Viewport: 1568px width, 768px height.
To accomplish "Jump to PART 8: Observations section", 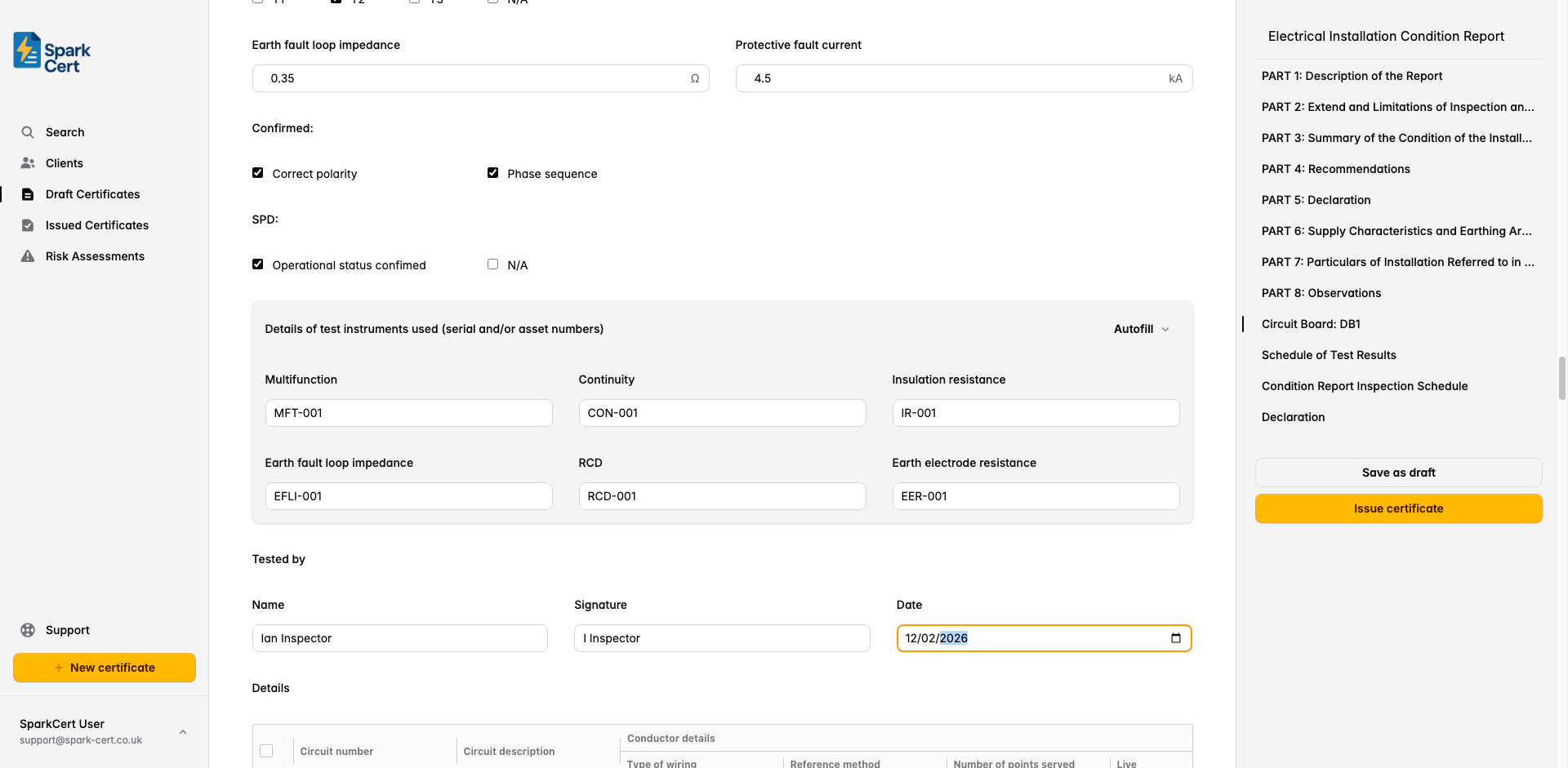I will pos(1321,293).
